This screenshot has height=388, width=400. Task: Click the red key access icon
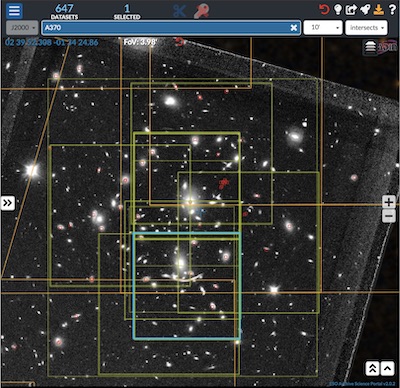tap(201, 11)
